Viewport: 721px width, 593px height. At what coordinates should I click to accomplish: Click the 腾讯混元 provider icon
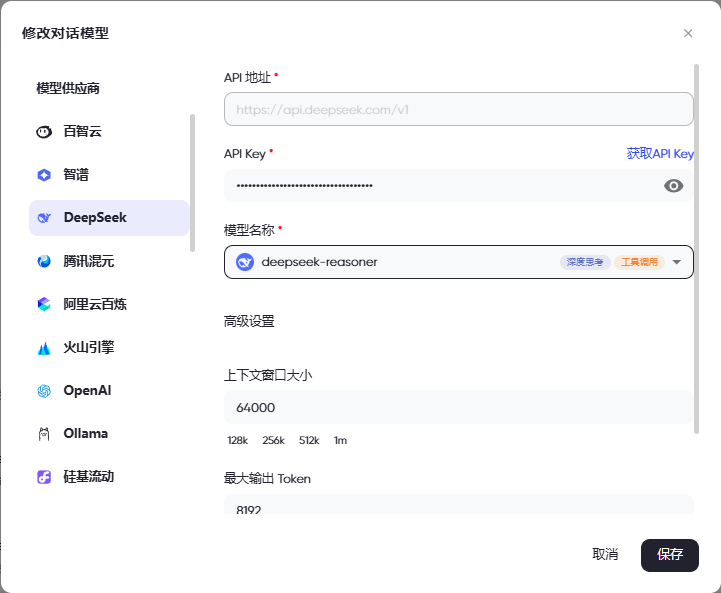pos(44,261)
